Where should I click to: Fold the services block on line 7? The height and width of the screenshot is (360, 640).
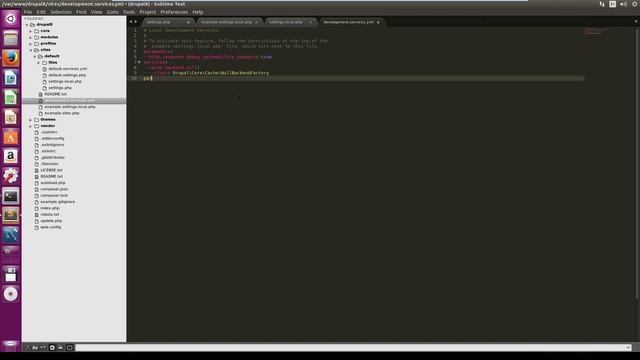tap(139, 62)
